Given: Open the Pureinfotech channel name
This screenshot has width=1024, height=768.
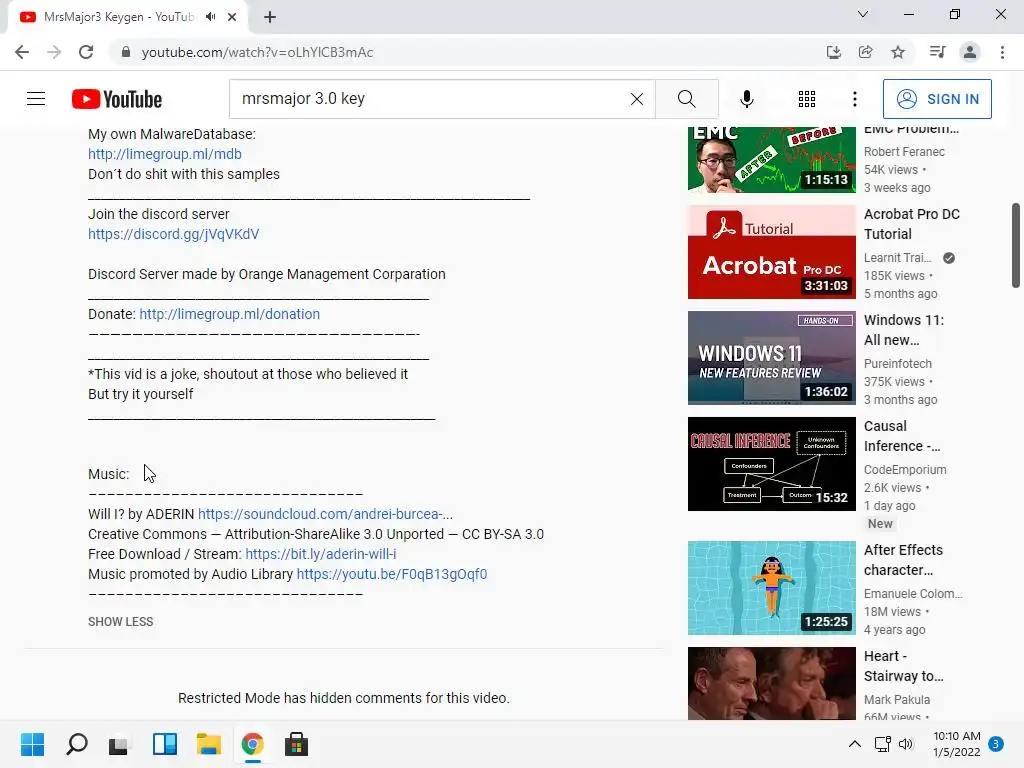Looking at the screenshot, I should coord(898,364).
